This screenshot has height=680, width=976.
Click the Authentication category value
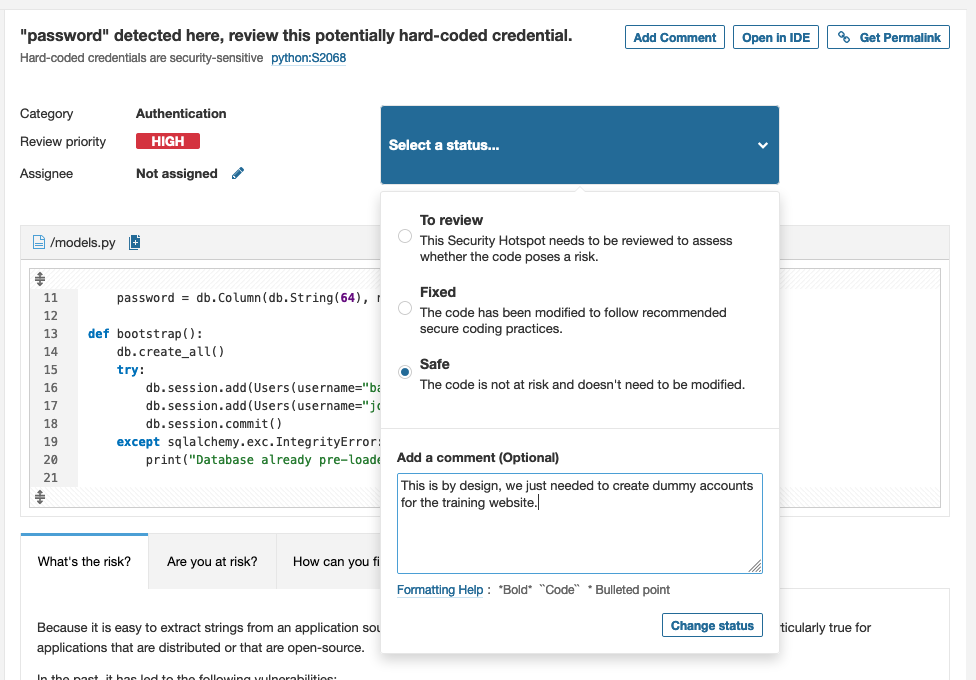(181, 113)
